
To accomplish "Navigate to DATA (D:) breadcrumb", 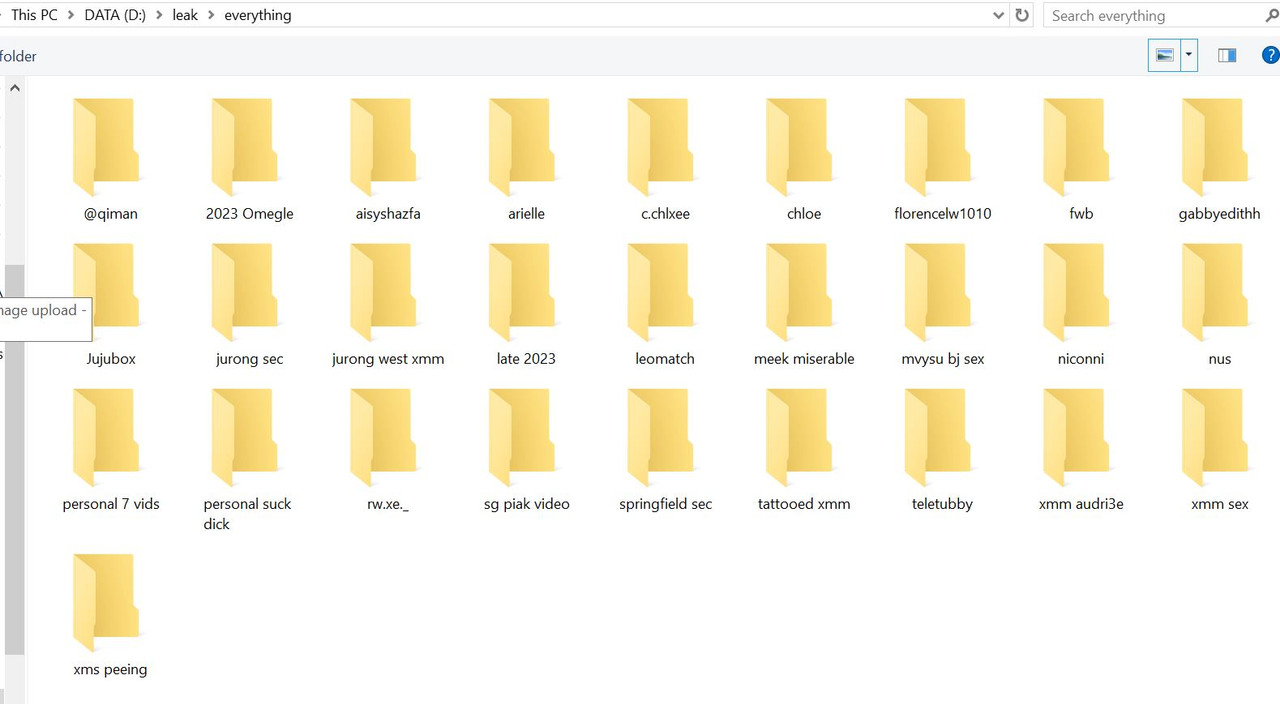I will [x=114, y=15].
